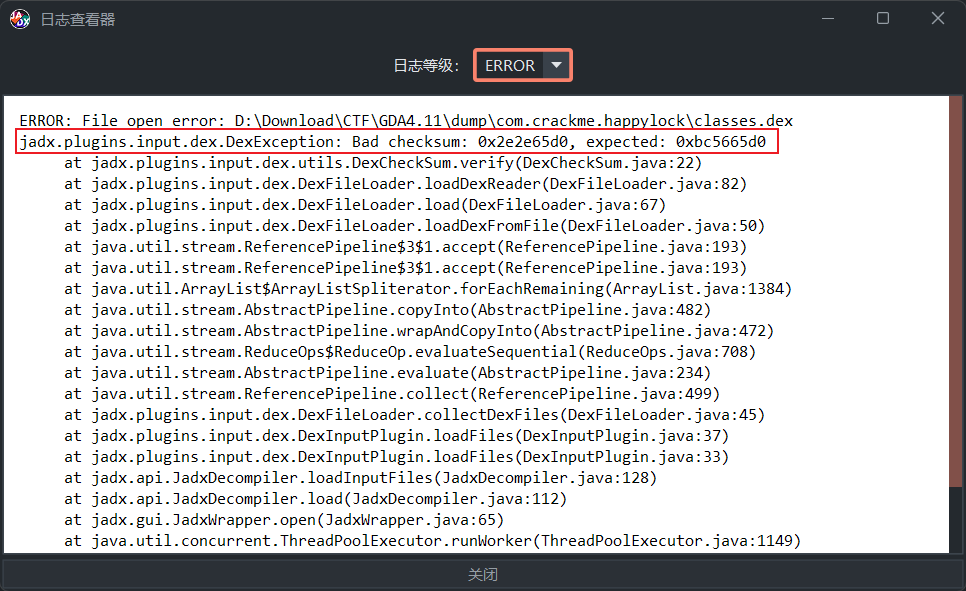The width and height of the screenshot is (966, 591).
Task: Click the ArrayListSpliterator.forEachRemaining line
Action: tap(428, 288)
